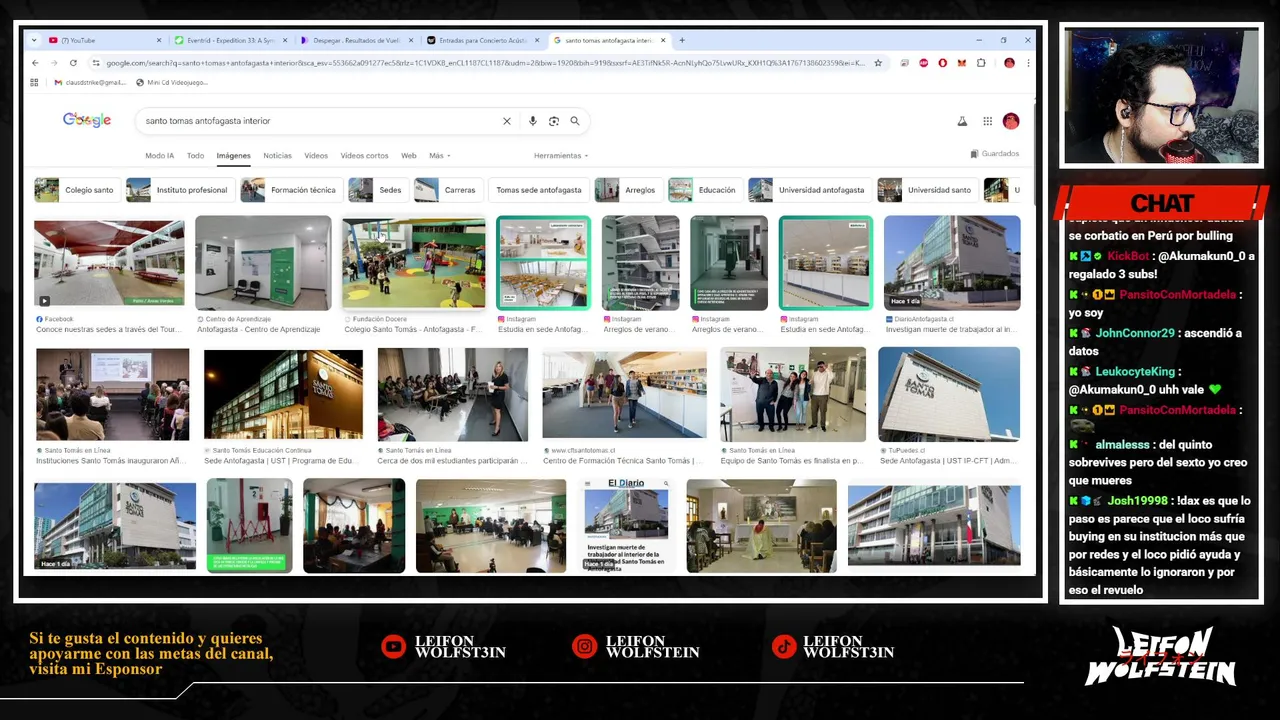Open the Facebook sedes tour thumbnail
The image size is (1280, 720).
[109, 262]
